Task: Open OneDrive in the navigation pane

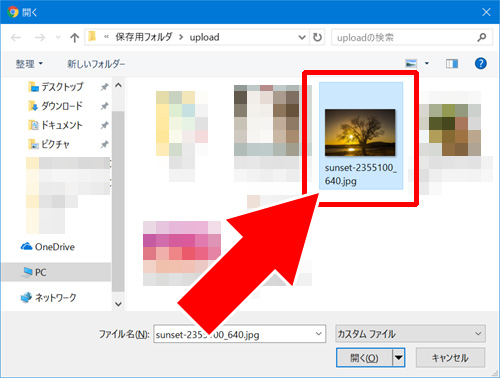Action: [48, 247]
